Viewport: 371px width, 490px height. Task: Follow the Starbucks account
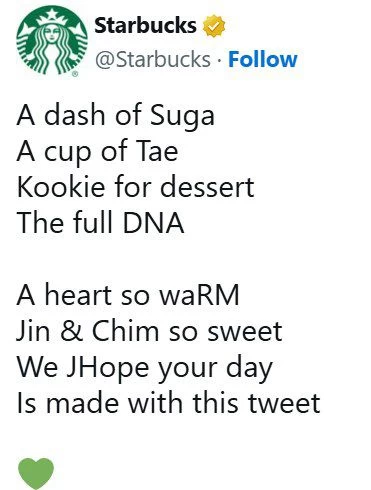pyautogui.click(x=262, y=59)
